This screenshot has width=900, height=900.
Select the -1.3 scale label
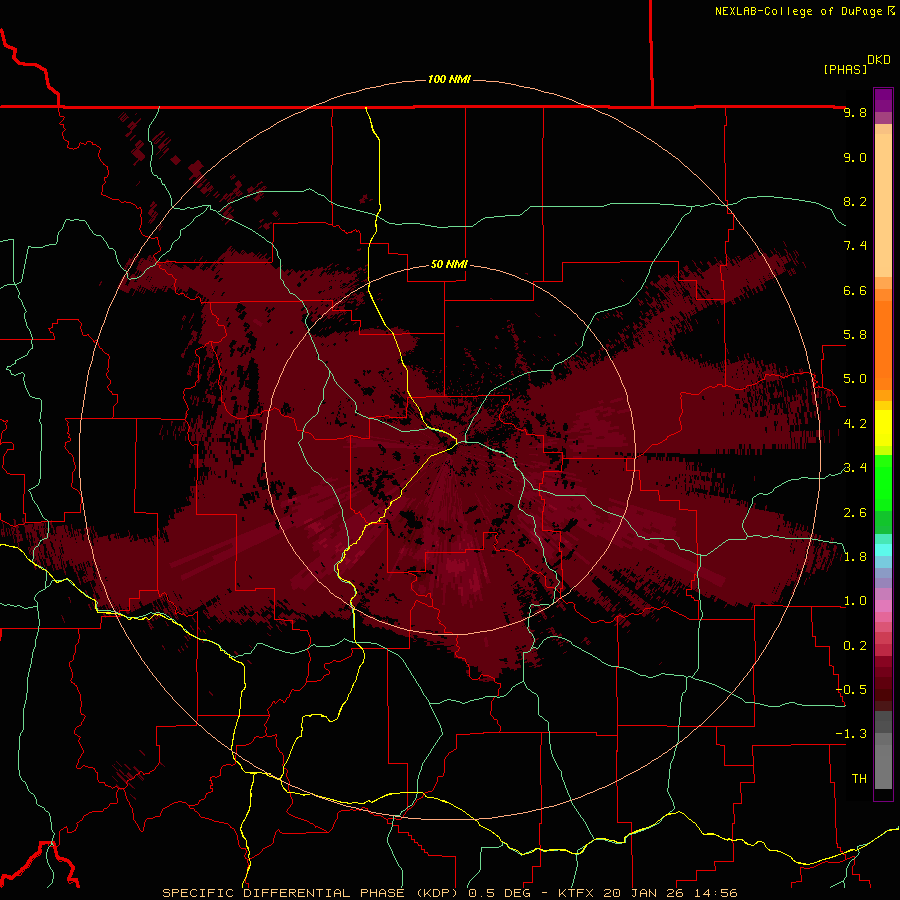click(851, 734)
